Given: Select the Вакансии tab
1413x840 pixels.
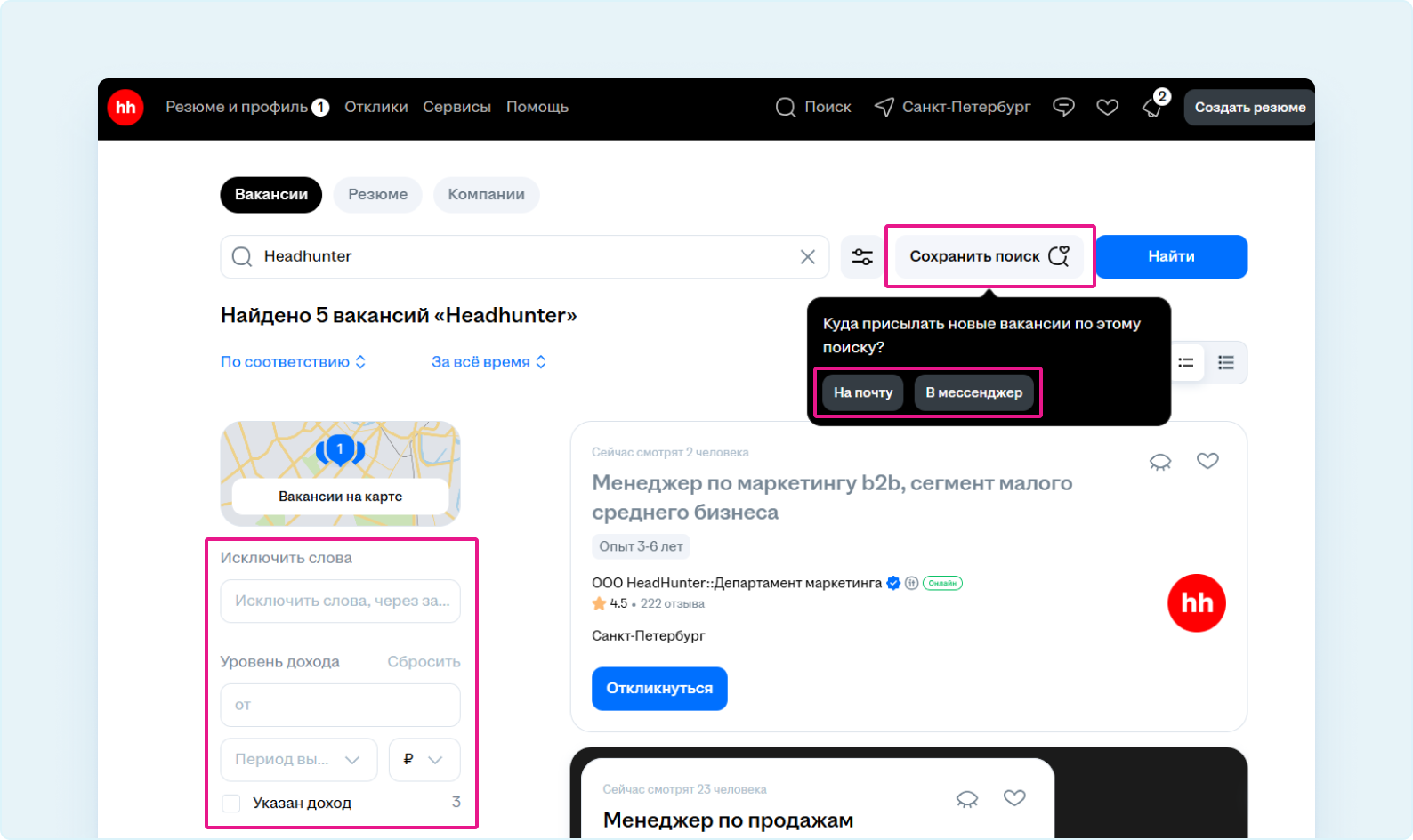Looking at the screenshot, I should tap(271, 195).
